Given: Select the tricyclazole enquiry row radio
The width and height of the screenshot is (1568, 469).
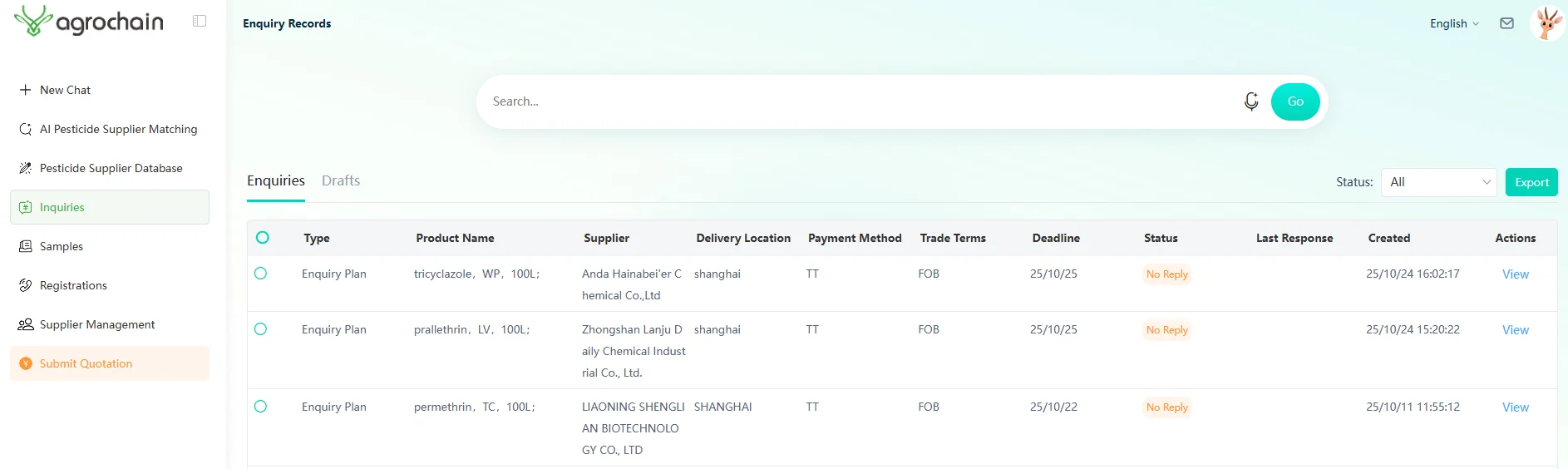Looking at the screenshot, I should pos(260,274).
